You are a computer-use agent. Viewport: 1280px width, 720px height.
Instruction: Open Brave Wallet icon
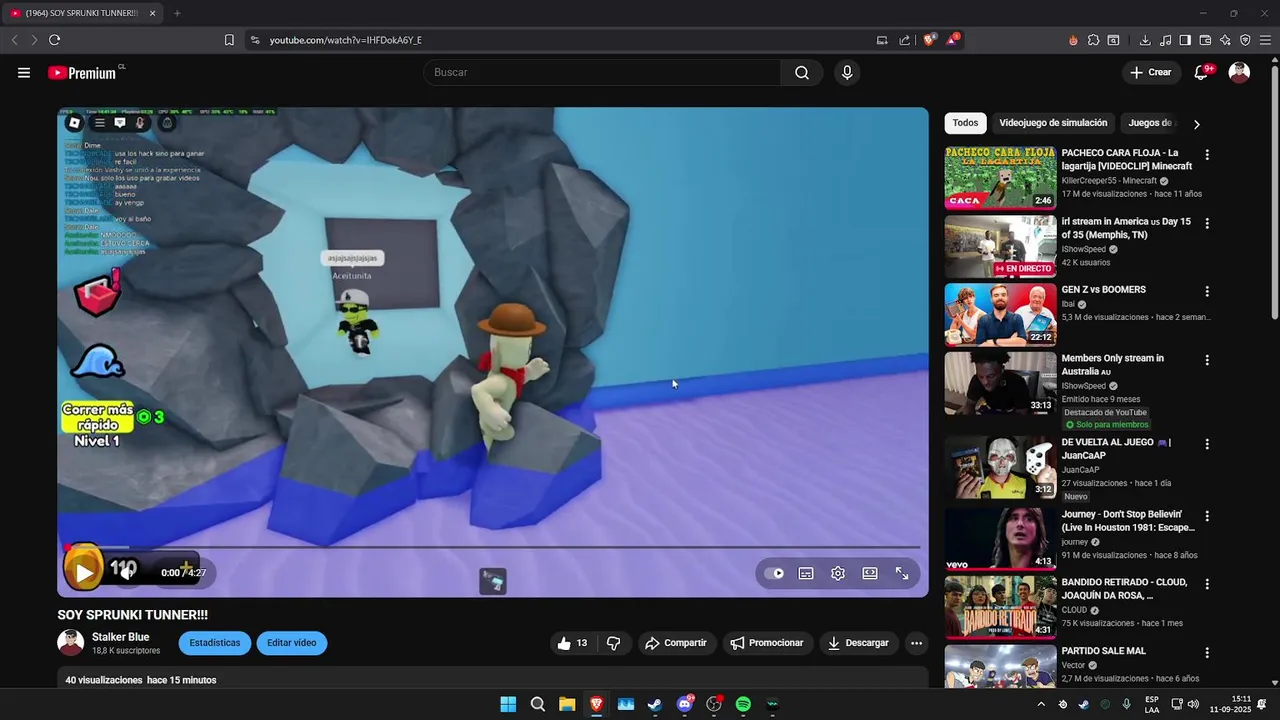(1205, 40)
